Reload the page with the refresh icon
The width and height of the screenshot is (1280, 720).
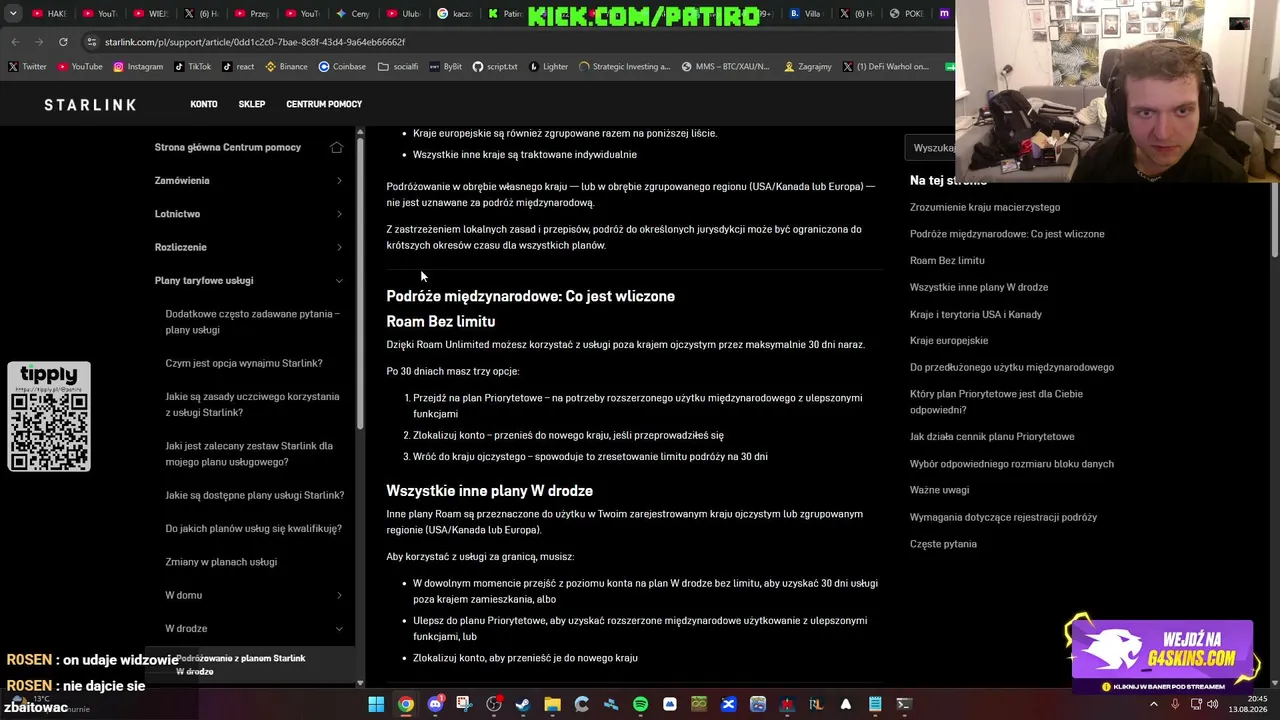click(x=63, y=42)
